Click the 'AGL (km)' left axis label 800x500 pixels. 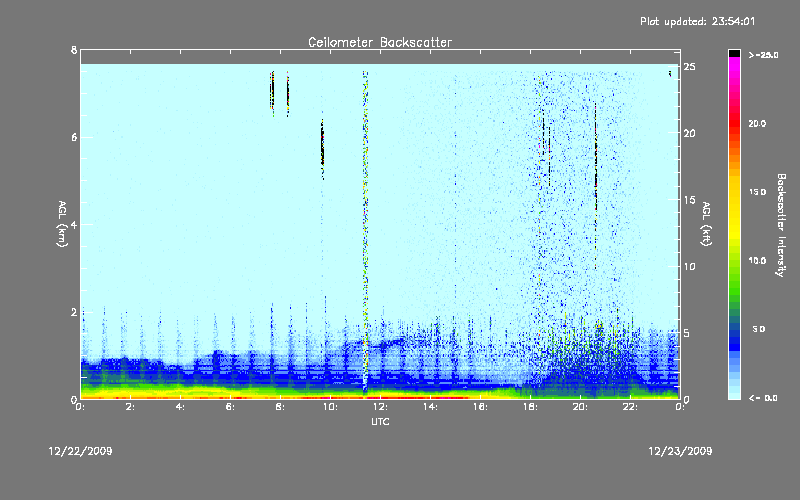[62, 224]
